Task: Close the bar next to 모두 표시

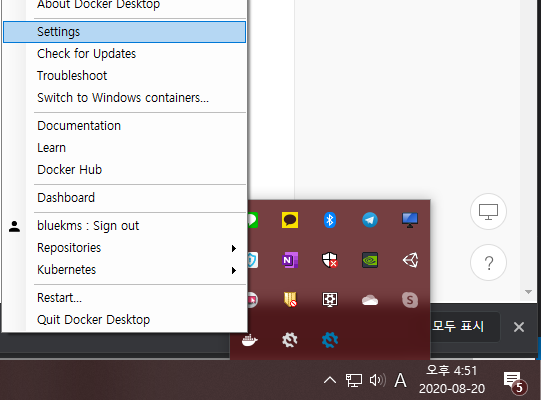Action: tap(519, 327)
